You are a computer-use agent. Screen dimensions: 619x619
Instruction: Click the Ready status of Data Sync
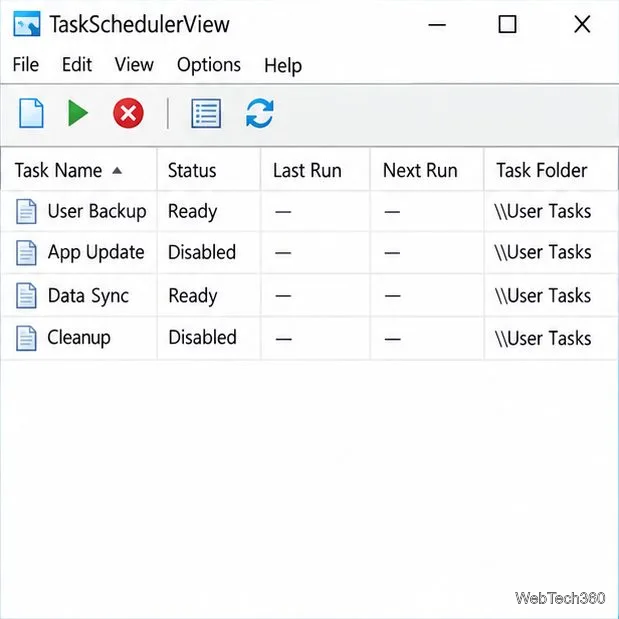(x=193, y=296)
